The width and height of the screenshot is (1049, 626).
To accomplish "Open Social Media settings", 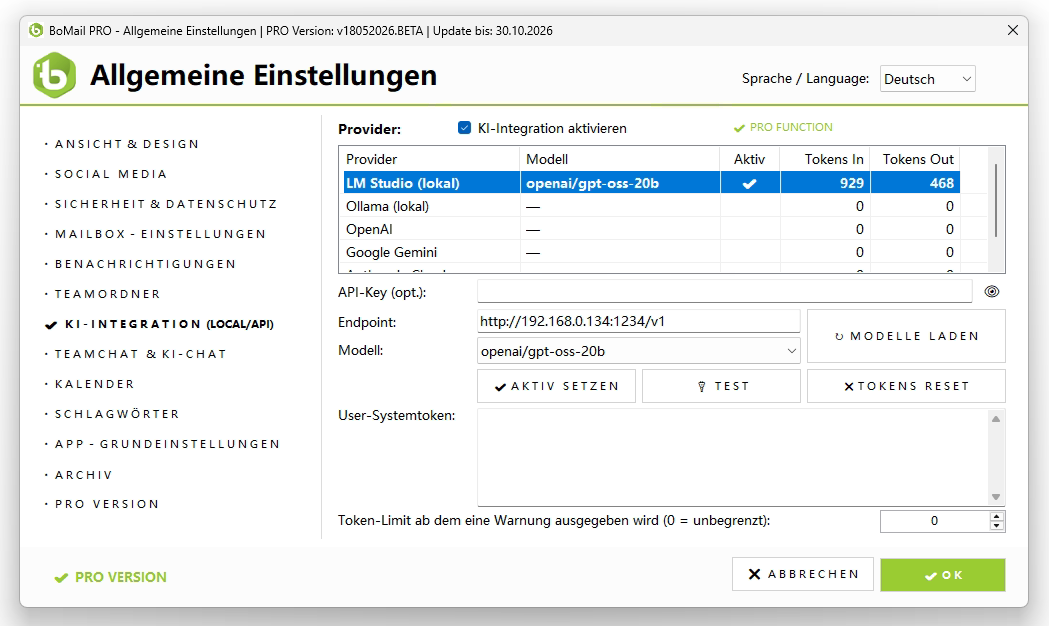I will (x=110, y=174).
